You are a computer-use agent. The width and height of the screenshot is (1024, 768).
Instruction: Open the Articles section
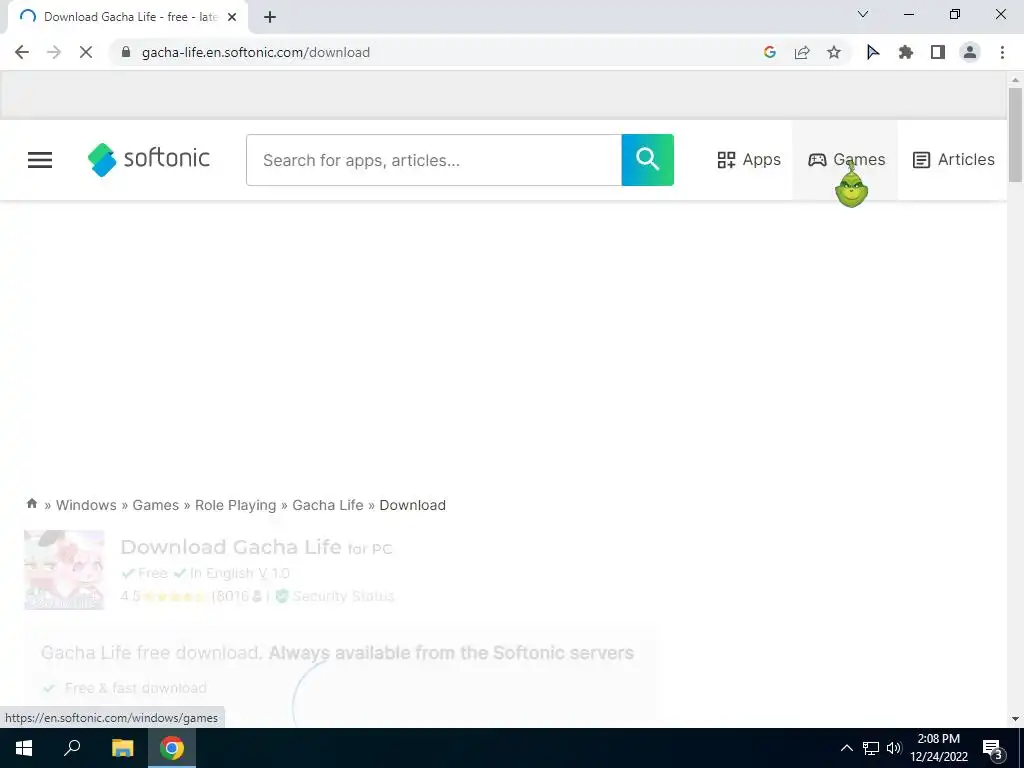[953, 159]
